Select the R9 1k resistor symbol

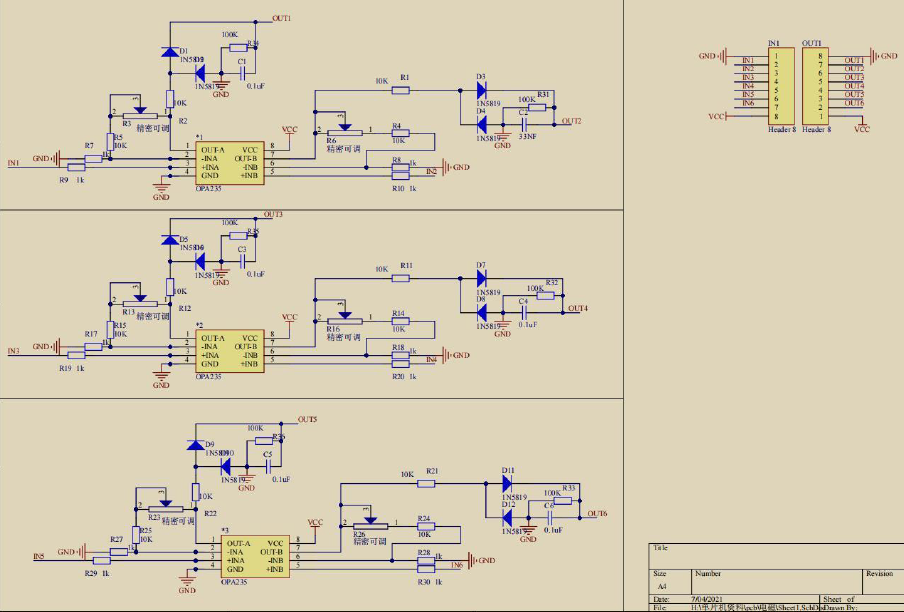click(77, 167)
